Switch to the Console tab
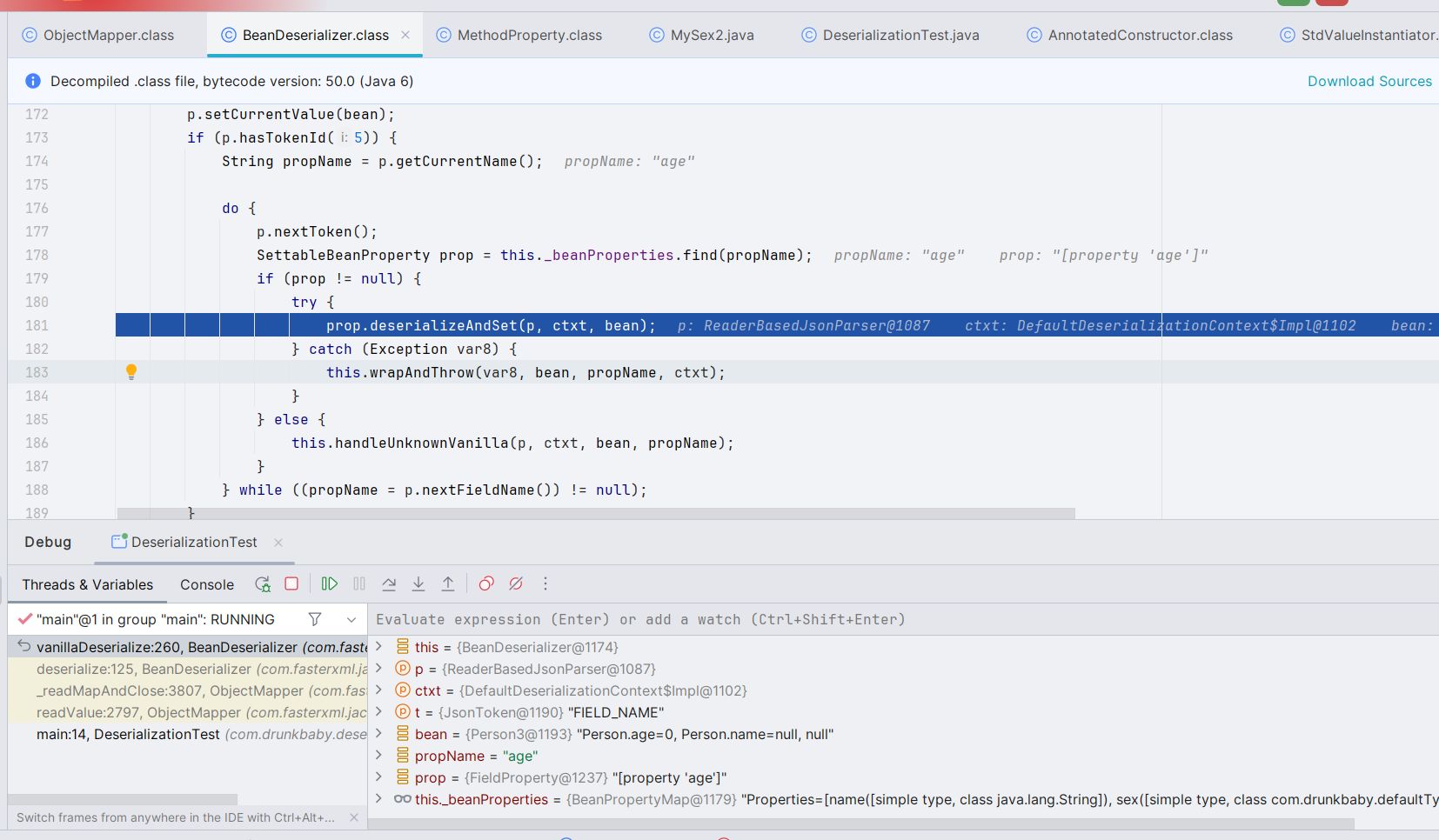The height and width of the screenshot is (840, 1439). [x=206, y=584]
